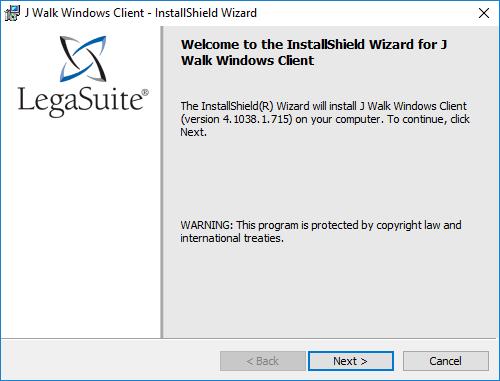Click the welcome heading text

tap(314, 52)
